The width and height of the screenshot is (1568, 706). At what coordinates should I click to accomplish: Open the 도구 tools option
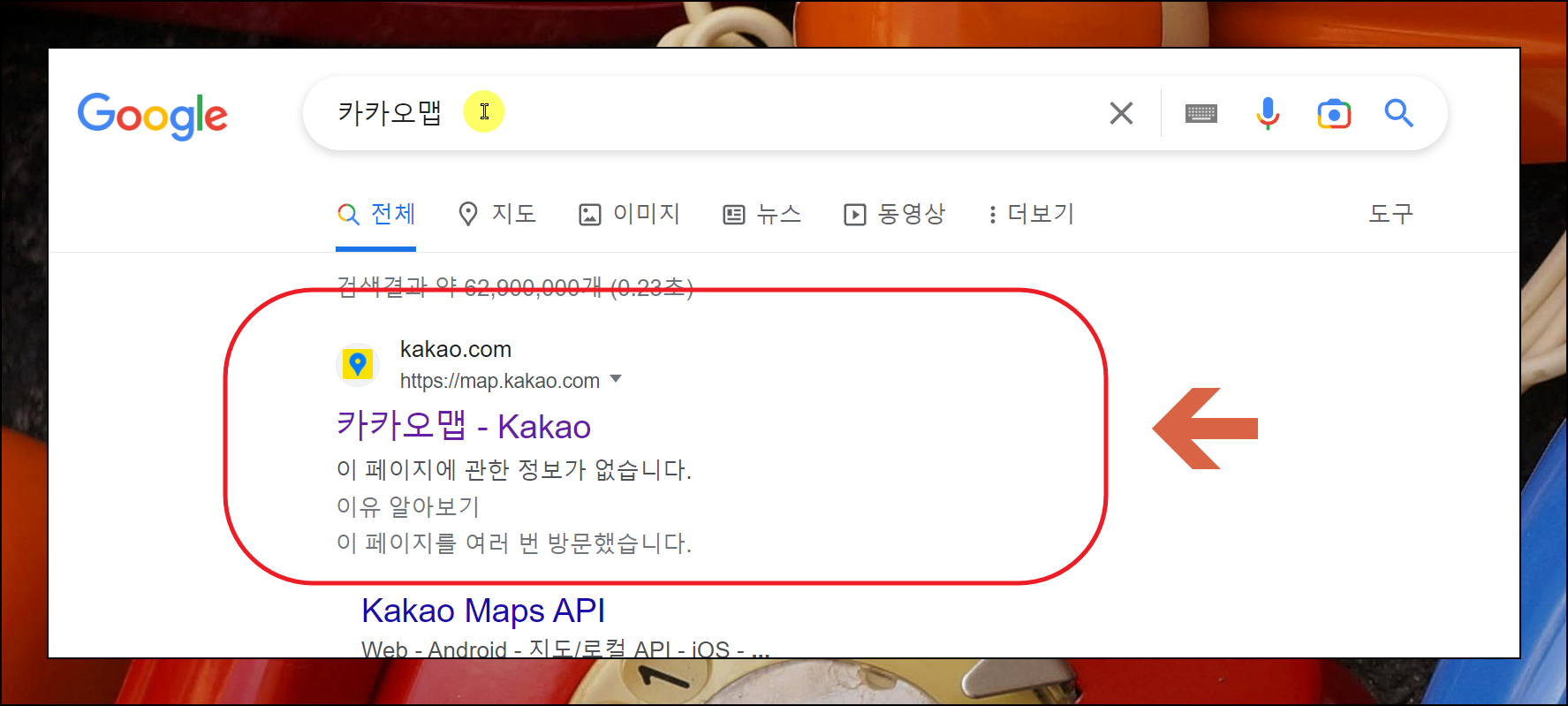tap(1390, 214)
